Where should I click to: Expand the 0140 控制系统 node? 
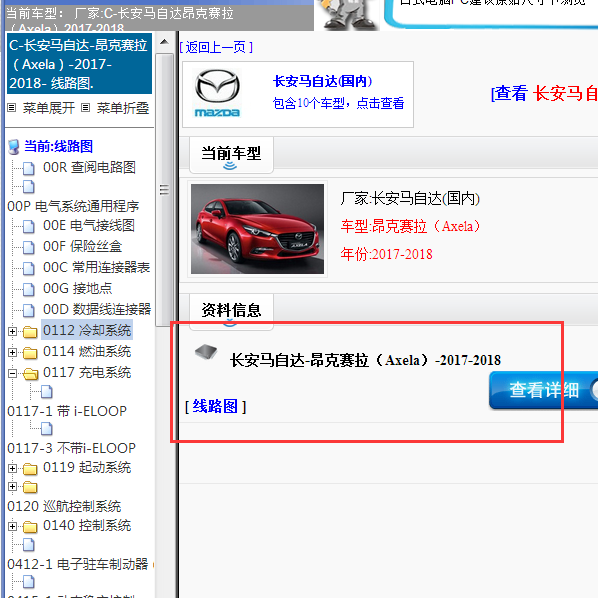point(12,527)
